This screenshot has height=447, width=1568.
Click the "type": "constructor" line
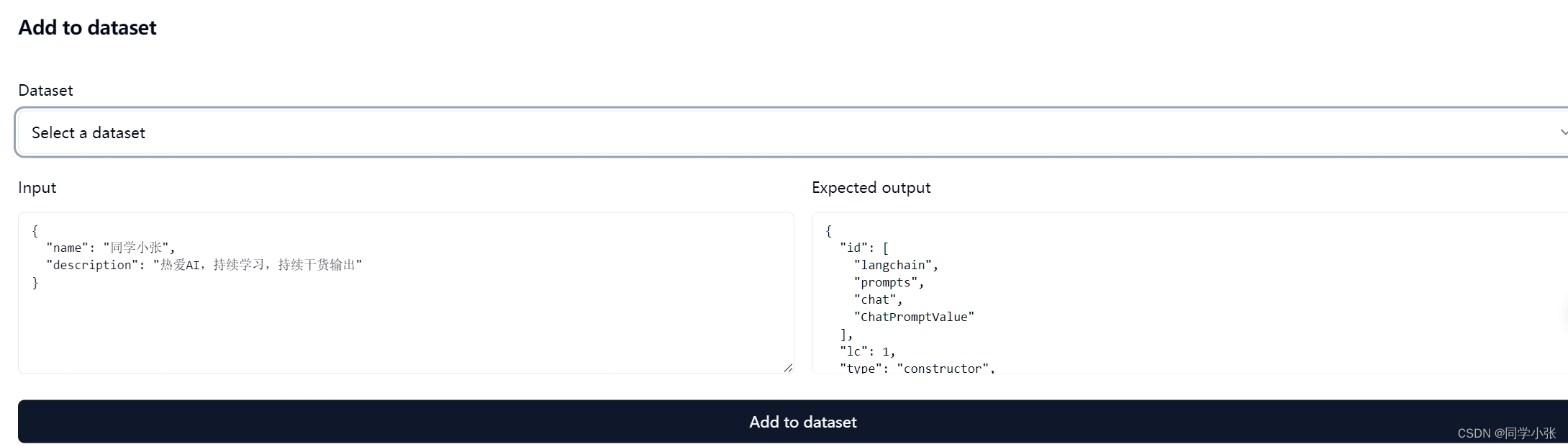pos(917,368)
